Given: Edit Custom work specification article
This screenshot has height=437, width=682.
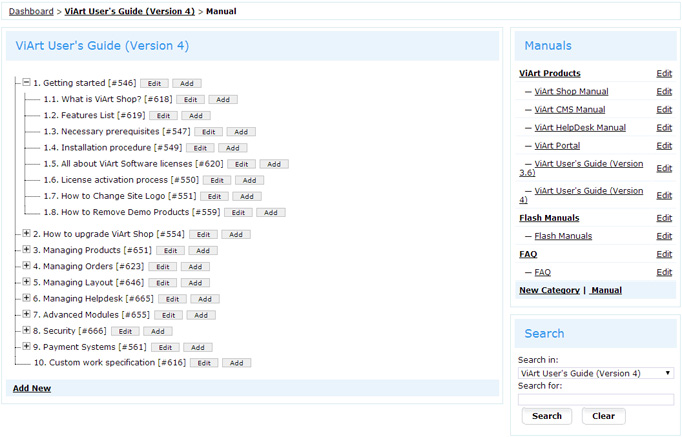Looking at the screenshot, I should click(x=204, y=363).
